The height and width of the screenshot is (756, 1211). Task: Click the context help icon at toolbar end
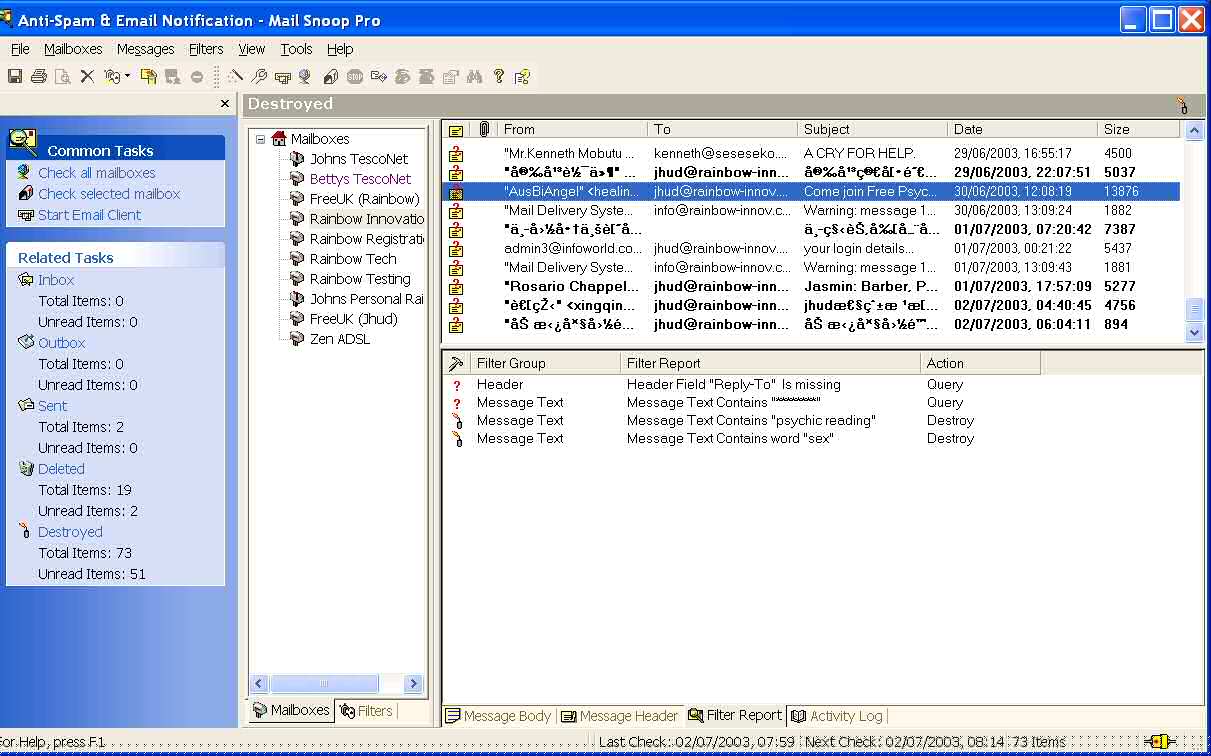[522, 76]
